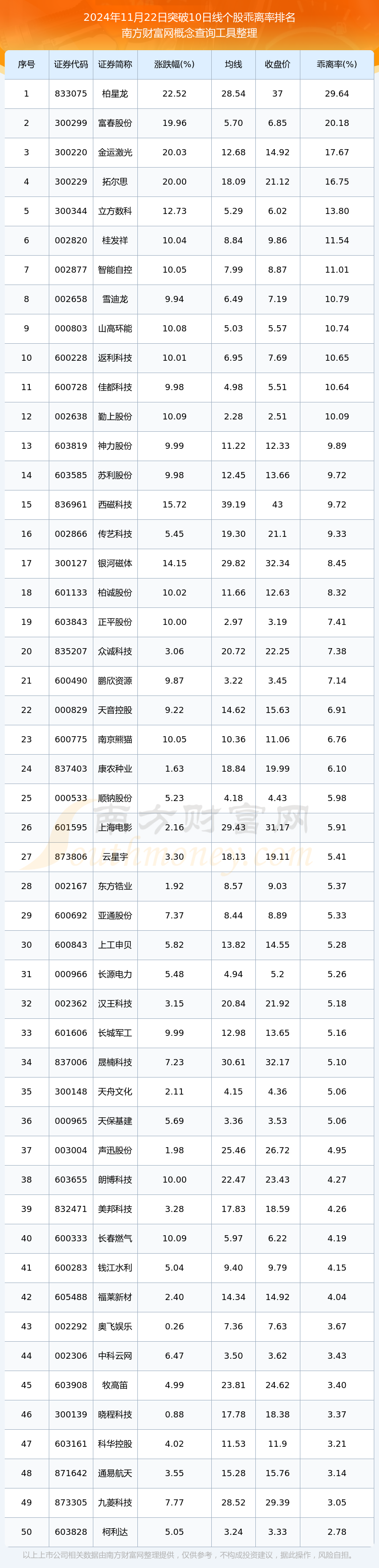
Task: Click stock code 002866
Action: (71, 534)
